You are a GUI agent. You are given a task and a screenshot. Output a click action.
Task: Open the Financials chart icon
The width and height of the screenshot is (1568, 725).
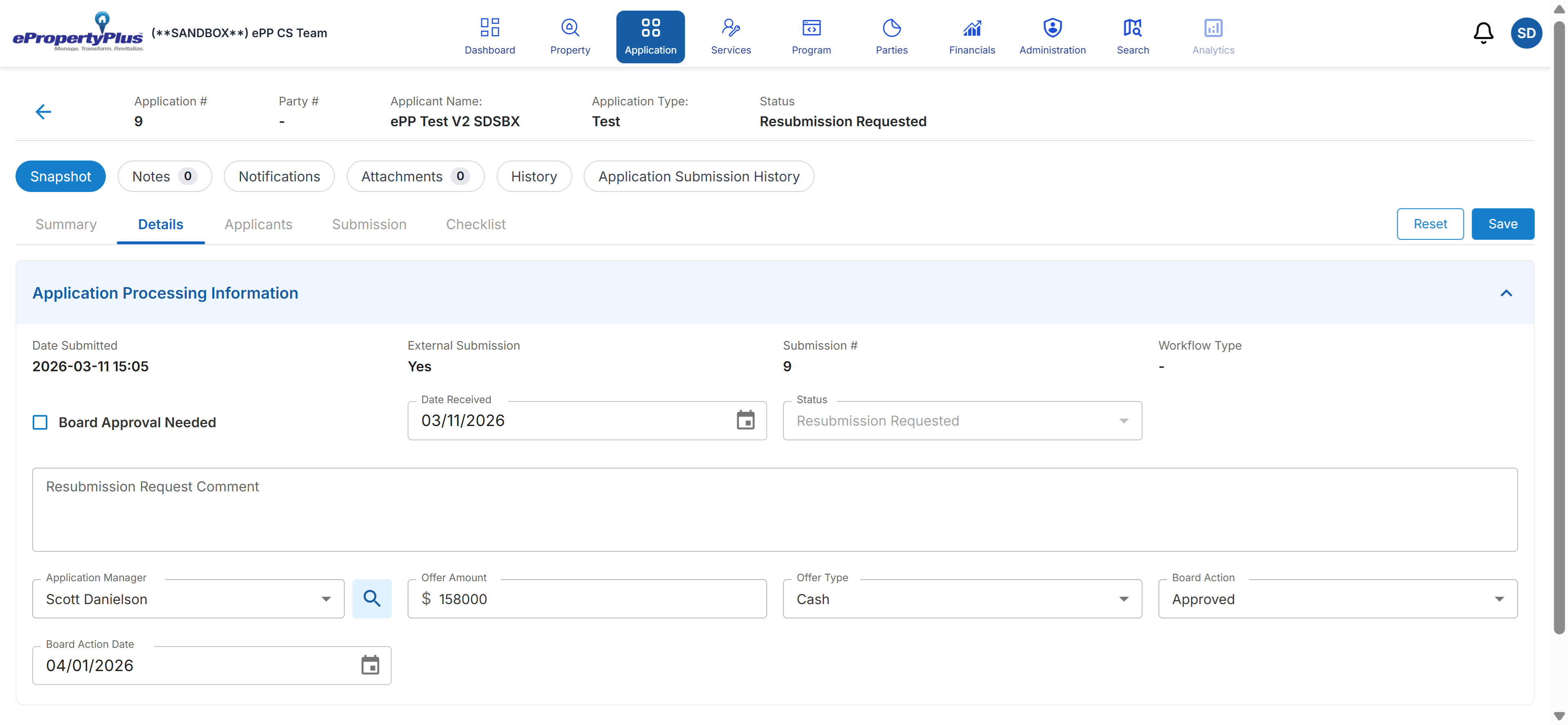[972, 28]
